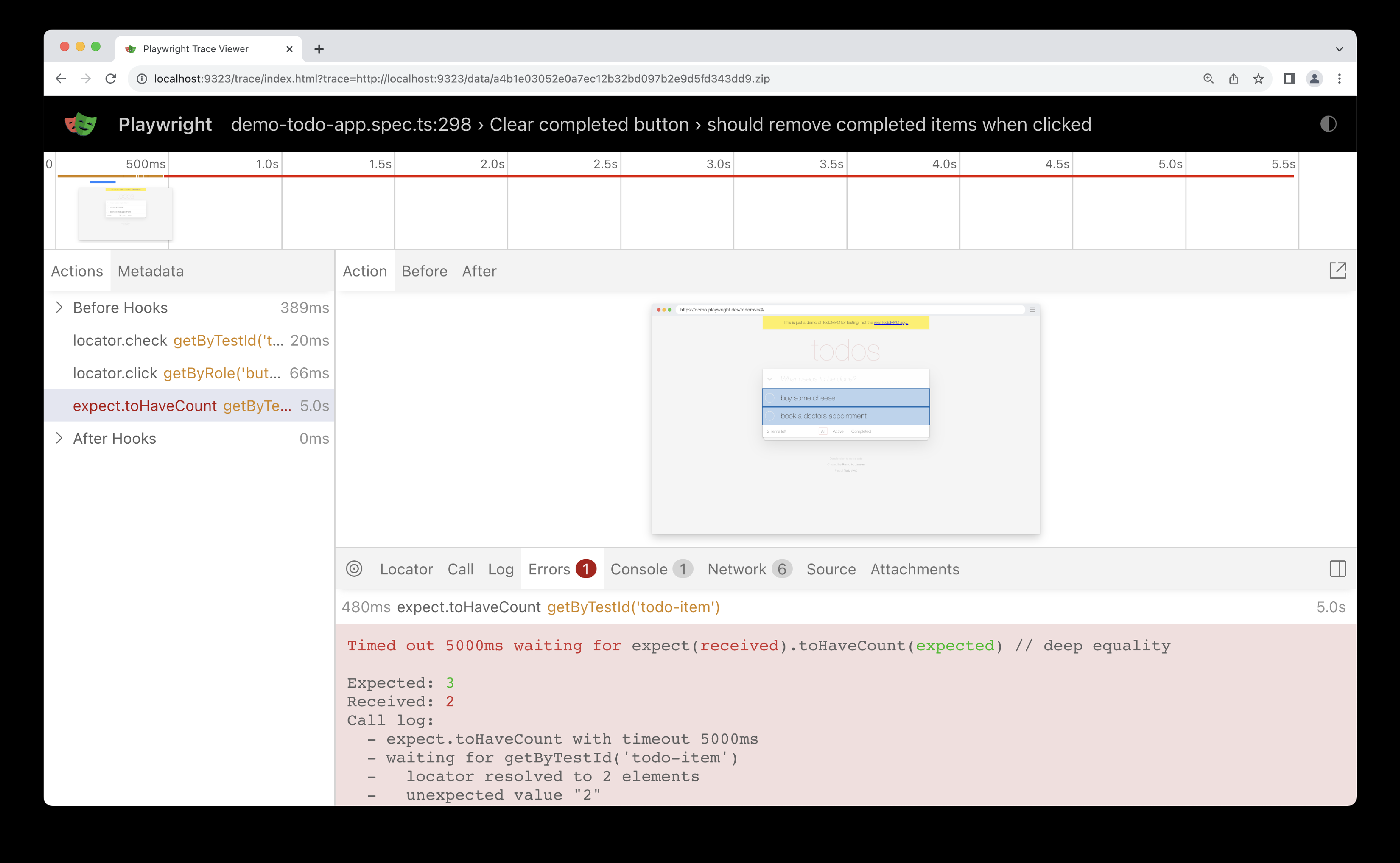Click the browser address bar URL
This screenshot has width=1400, height=863.
[x=462, y=79]
